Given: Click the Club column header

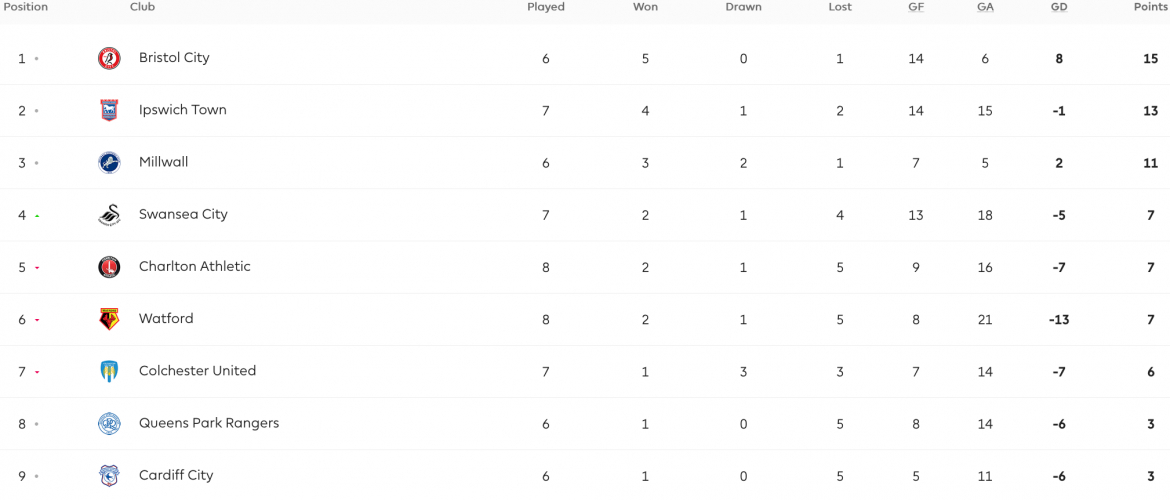Looking at the screenshot, I should (143, 7).
